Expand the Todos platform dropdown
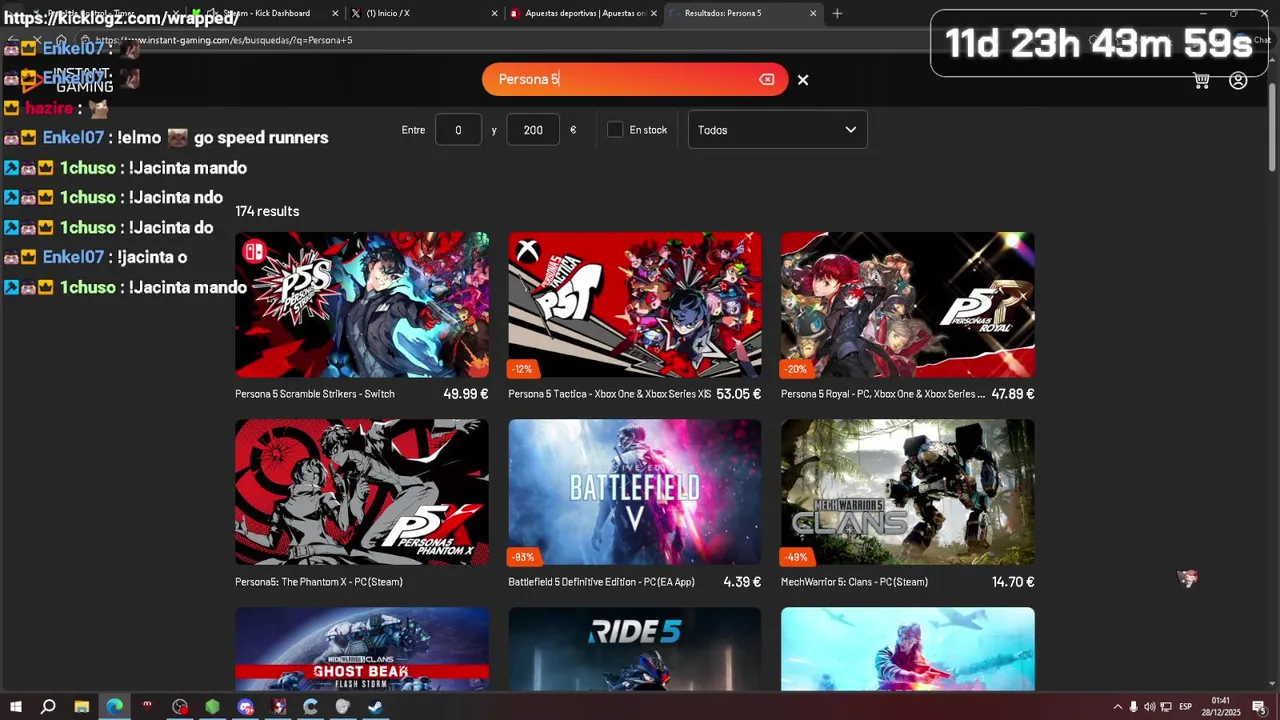Image resolution: width=1280 pixels, height=720 pixels. pos(777,129)
